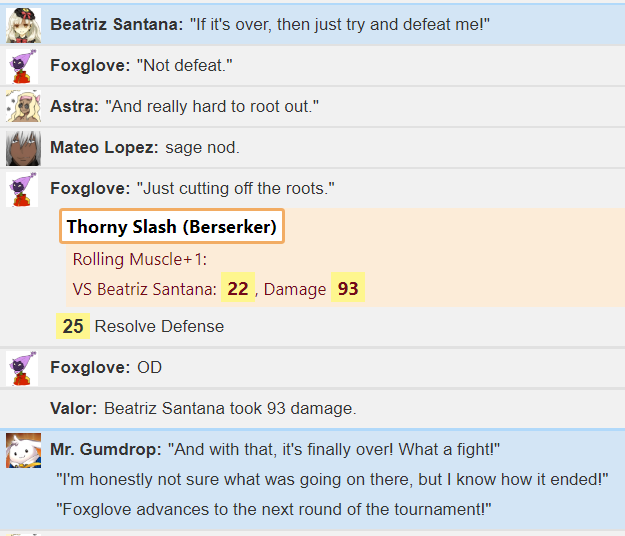625x536 pixels.
Task: Click Mateo Lopez's avatar icon
Action: [x=23, y=148]
